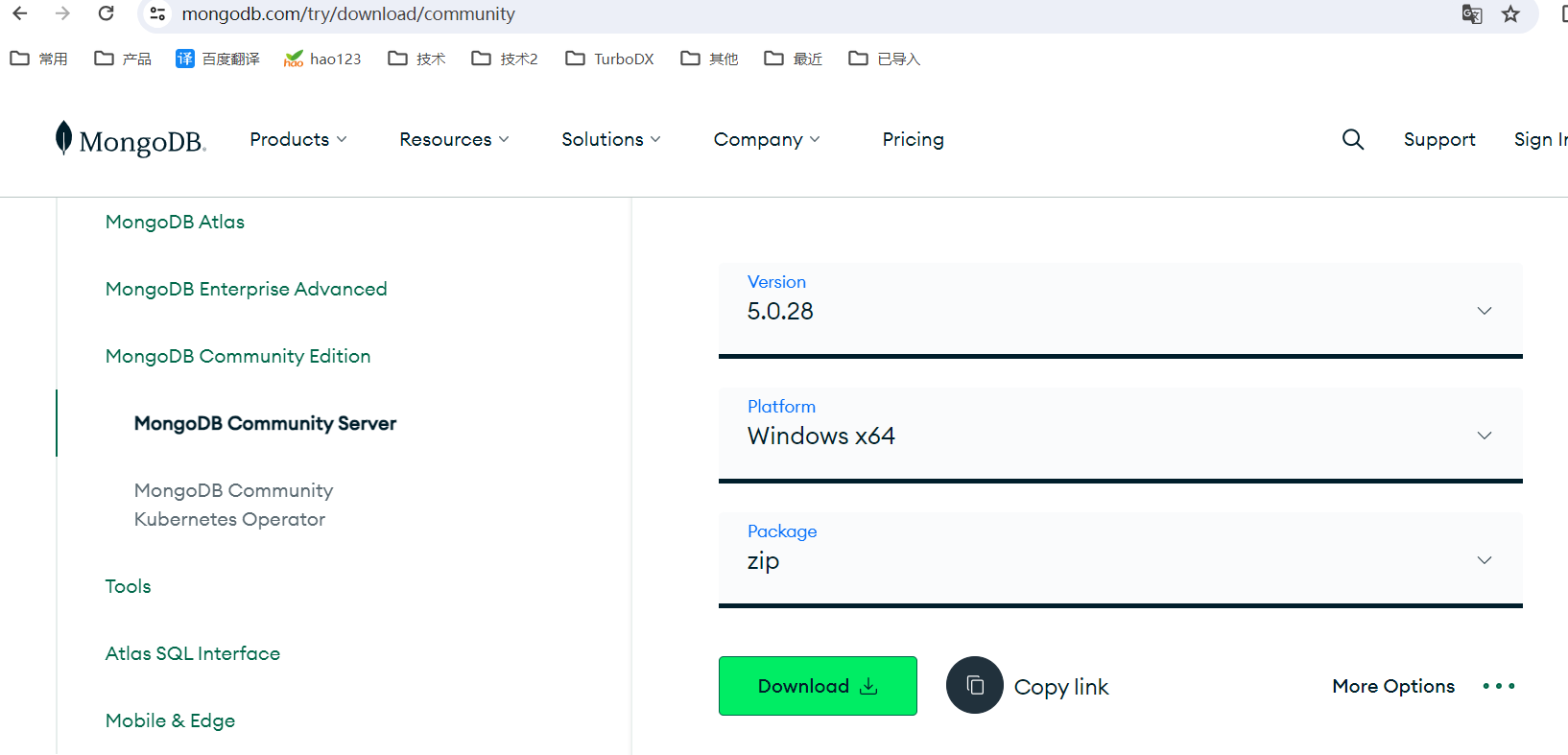Open the Pricing page
This screenshot has width=1568, height=755.
tap(914, 139)
